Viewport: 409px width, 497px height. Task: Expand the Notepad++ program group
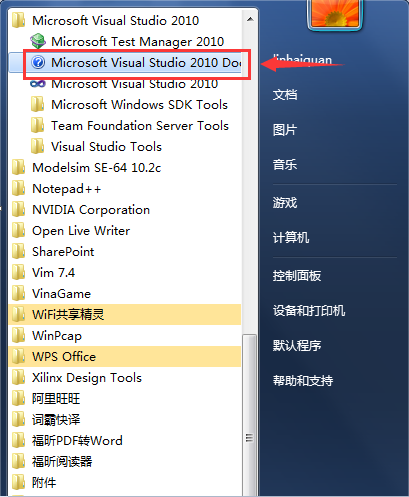[125, 188]
